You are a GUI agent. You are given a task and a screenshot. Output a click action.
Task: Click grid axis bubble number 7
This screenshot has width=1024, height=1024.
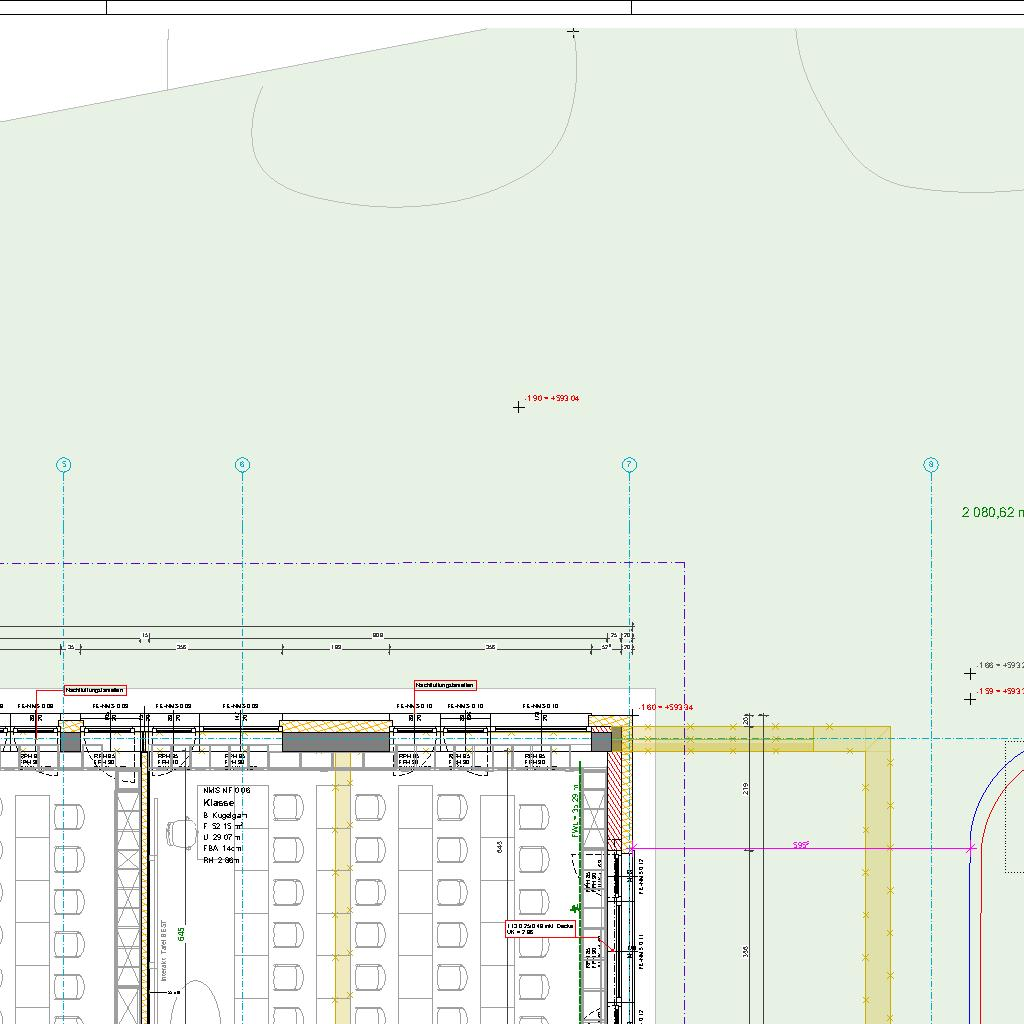click(629, 465)
